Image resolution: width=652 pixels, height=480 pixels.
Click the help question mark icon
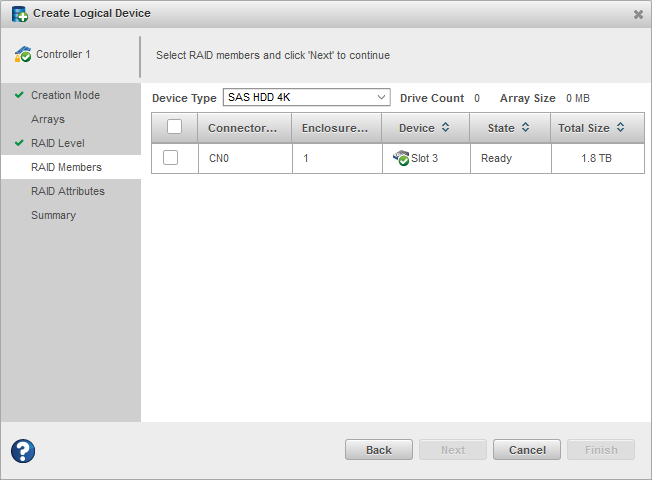coord(23,451)
